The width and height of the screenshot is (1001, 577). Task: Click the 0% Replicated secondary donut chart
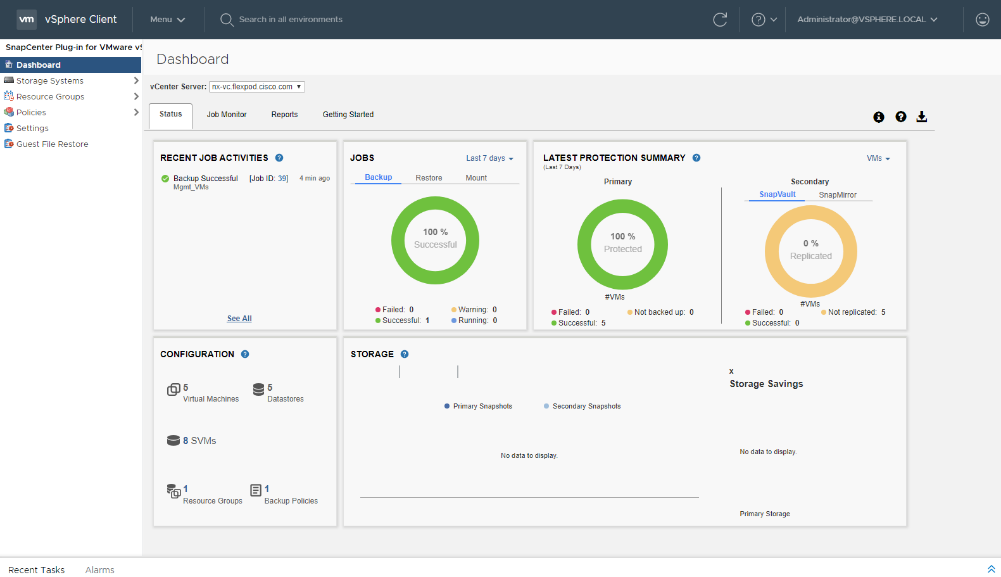click(x=811, y=251)
